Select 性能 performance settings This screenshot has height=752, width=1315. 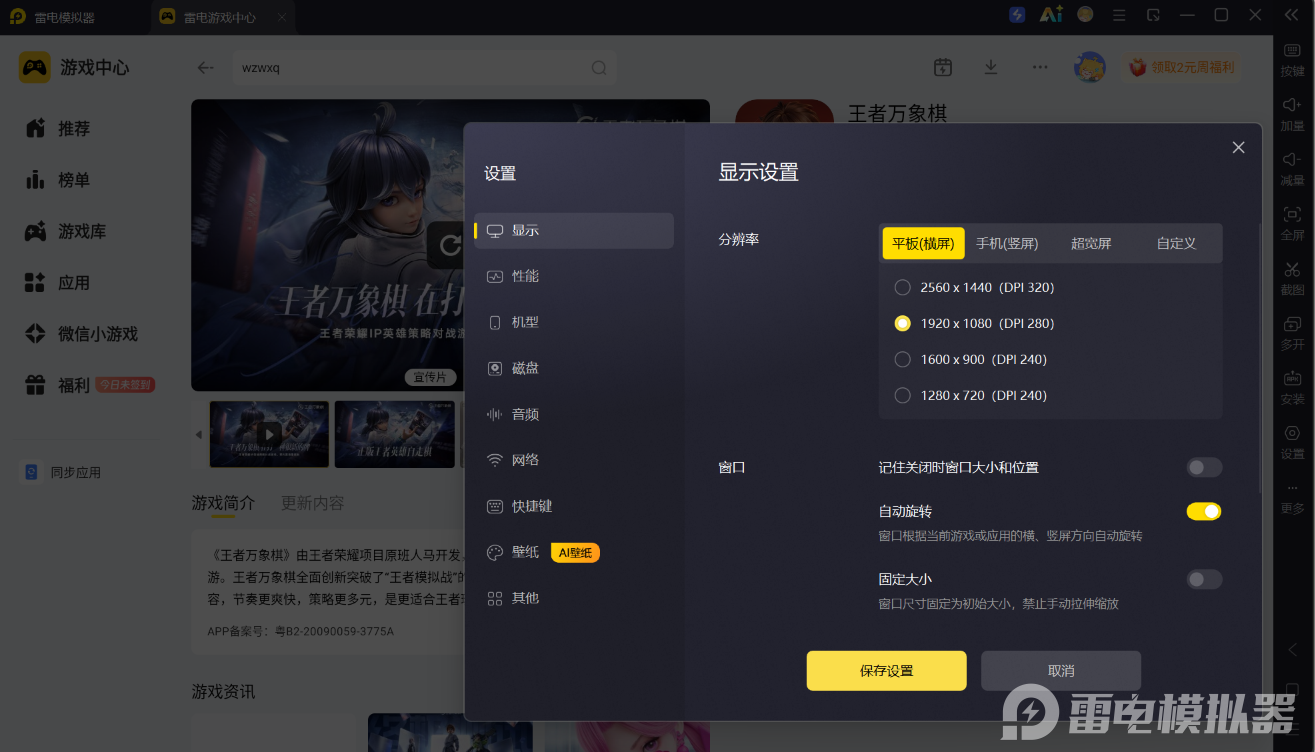[574, 276]
